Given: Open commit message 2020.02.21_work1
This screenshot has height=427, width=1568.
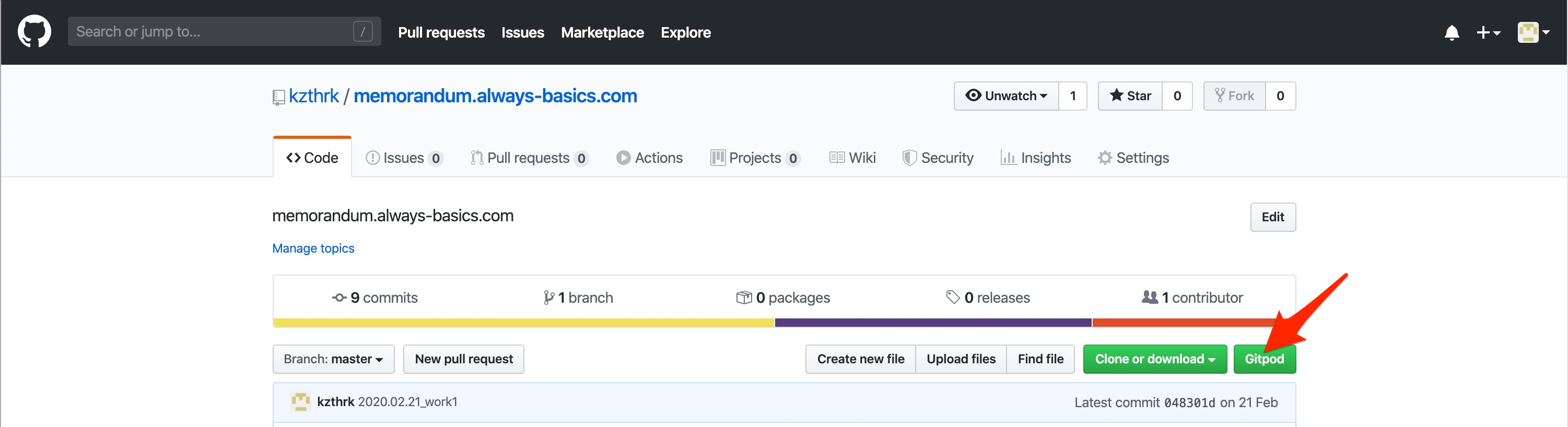Looking at the screenshot, I should click(x=407, y=401).
